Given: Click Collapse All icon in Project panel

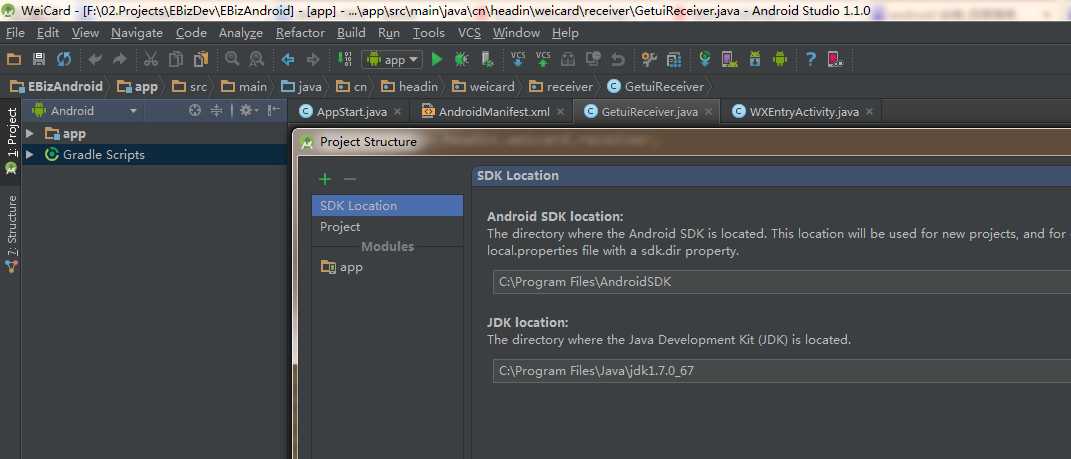Looking at the screenshot, I should pos(217,111).
